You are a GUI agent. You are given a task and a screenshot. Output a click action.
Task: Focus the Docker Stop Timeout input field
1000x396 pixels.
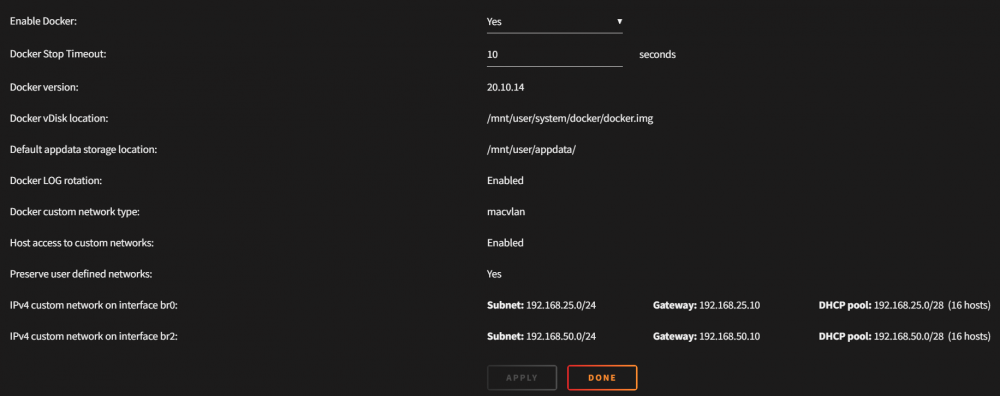click(x=554, y=55)
